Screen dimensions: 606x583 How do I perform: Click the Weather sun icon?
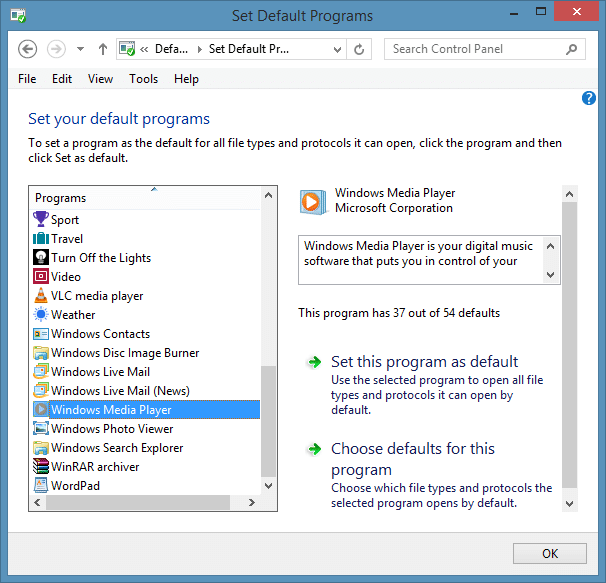pos(41,314)
